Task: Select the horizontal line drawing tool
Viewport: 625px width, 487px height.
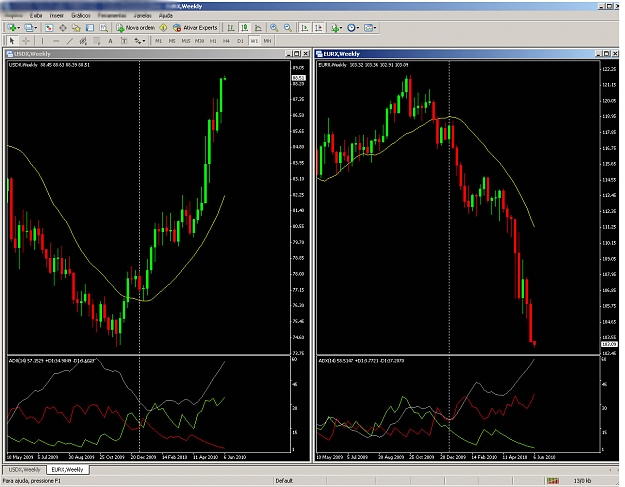Action: click(x=56, y=41)
